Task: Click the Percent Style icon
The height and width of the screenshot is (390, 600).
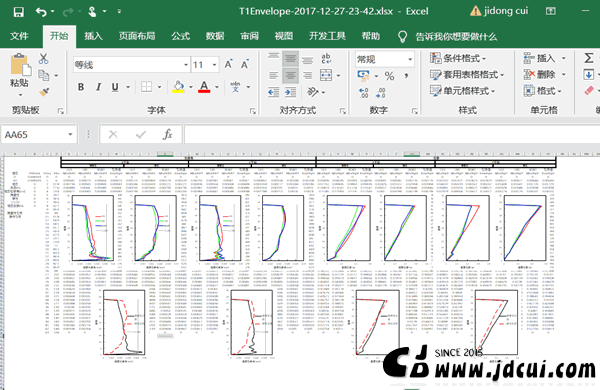Action: pyautogui.click(x=390, y=76)
